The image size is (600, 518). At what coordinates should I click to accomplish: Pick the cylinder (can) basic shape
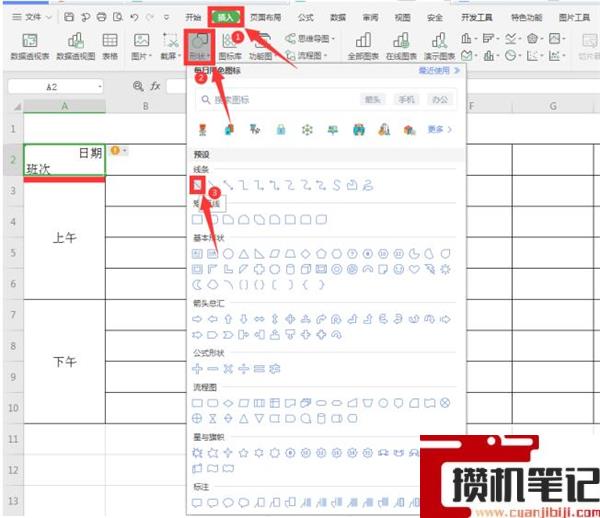tap(290, 269)
